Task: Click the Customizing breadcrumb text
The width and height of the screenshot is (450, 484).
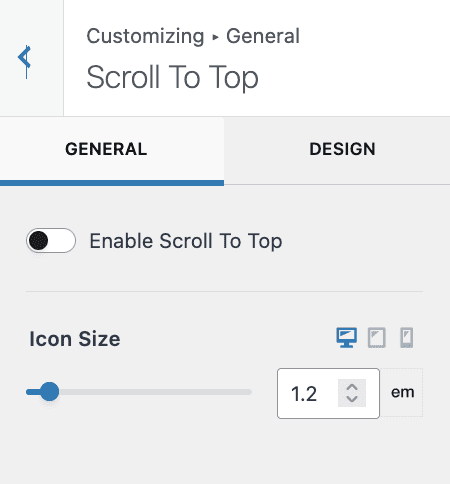Action: point(145,37)
